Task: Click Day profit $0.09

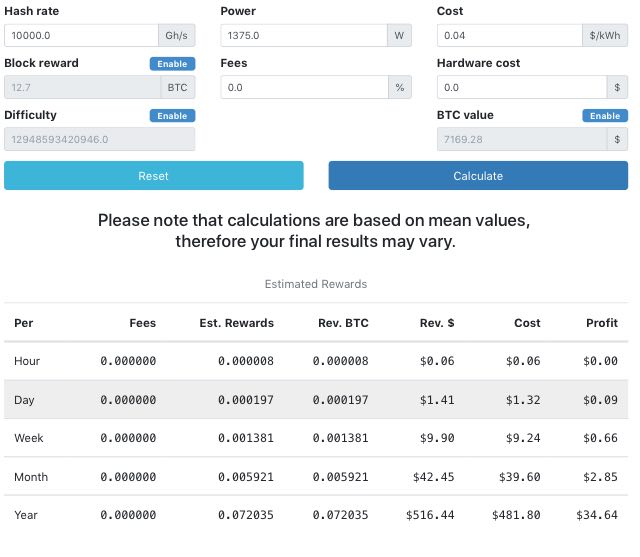Action: point(600,400)
